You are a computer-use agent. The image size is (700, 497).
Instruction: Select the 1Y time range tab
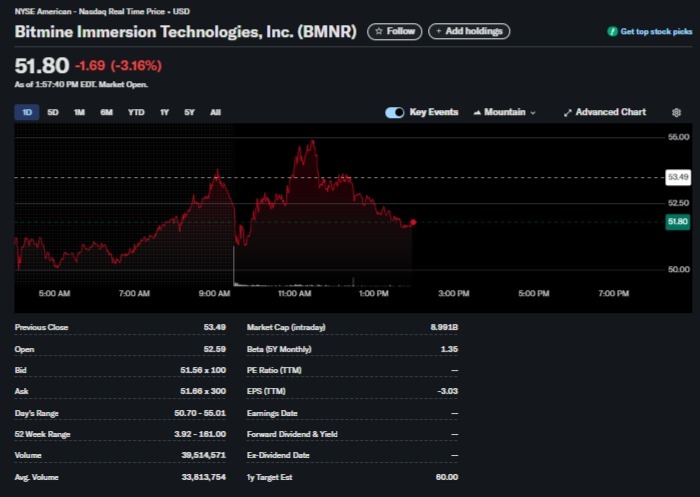tap(165, 112)
